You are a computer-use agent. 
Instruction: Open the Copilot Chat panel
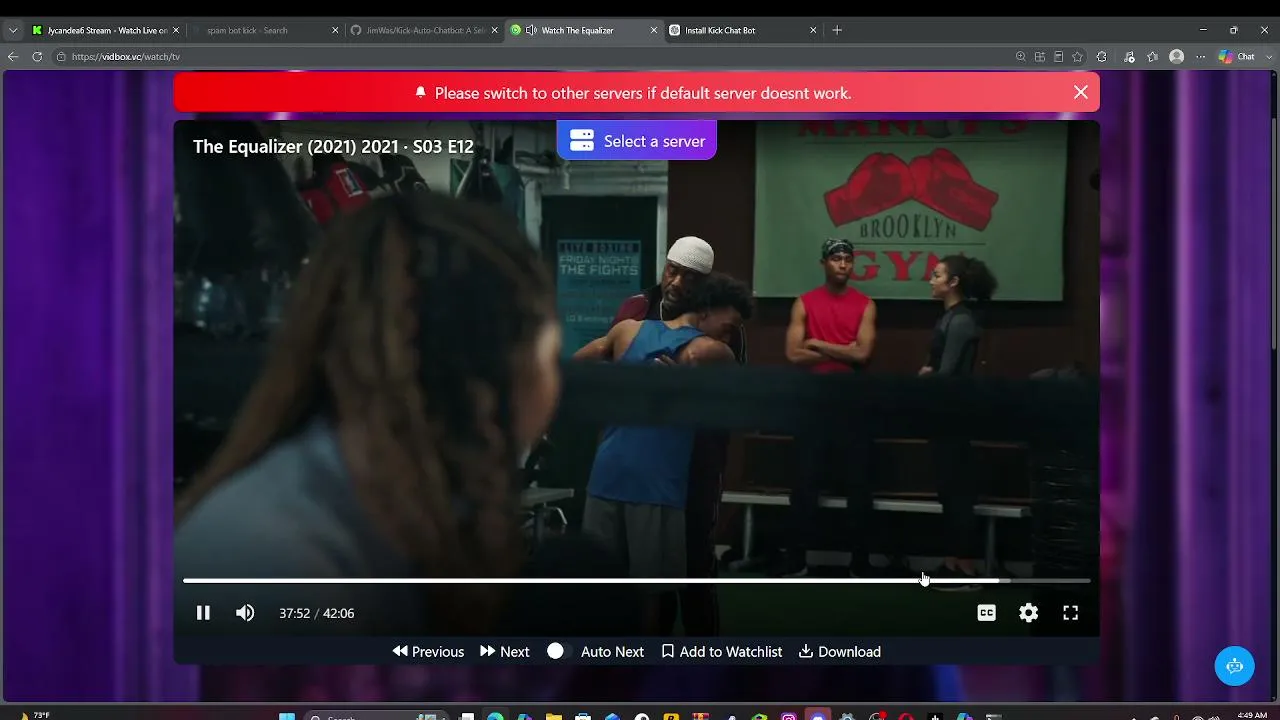tap(1236, 57)
